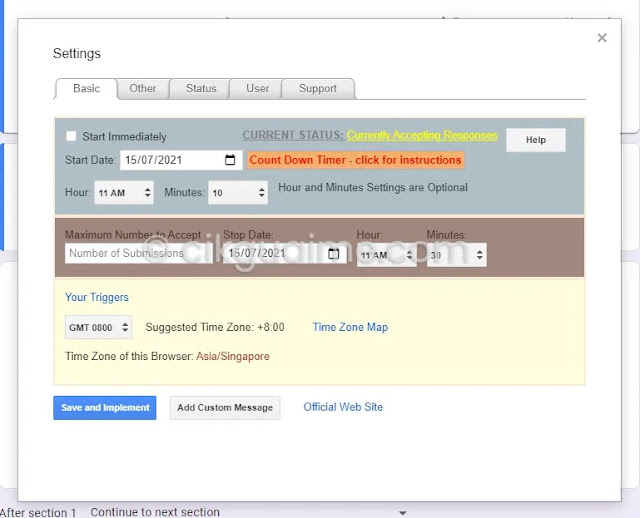Open the stop Hour dropdown
Screen dimensions: 640x518
[x=386, y=255]
